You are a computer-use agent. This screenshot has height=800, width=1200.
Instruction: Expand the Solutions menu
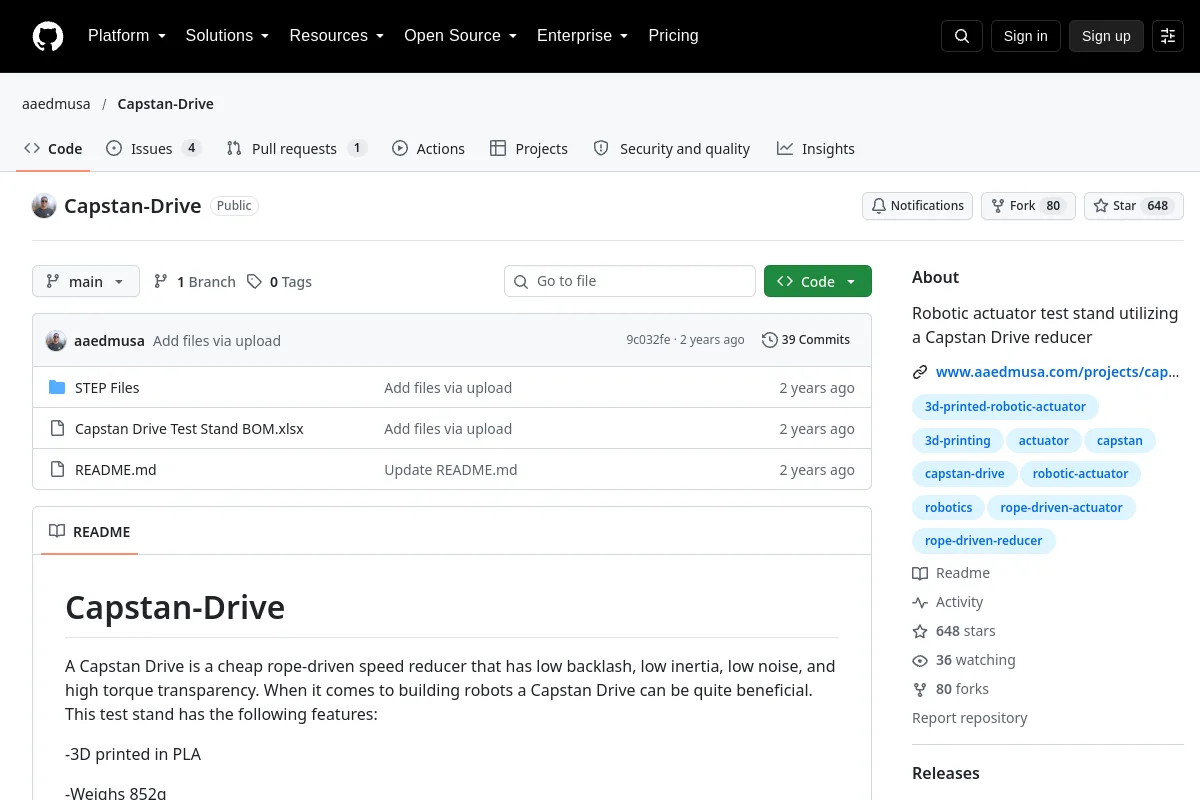tap(228, 36)
